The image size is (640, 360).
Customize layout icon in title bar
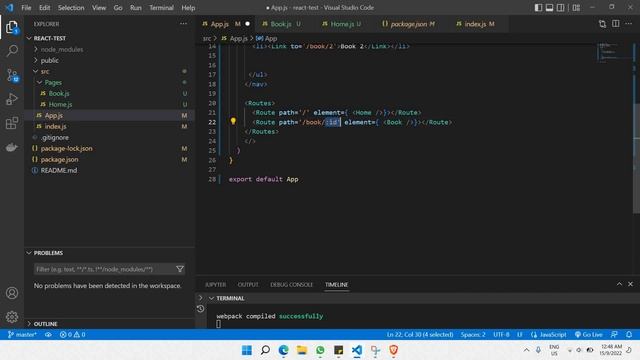tap(576, 7)
